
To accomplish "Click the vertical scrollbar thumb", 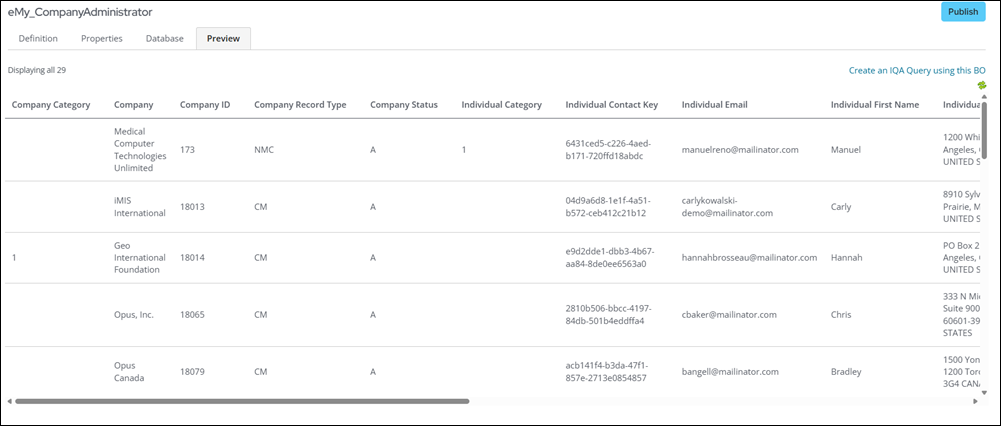I will pos(984,130).
